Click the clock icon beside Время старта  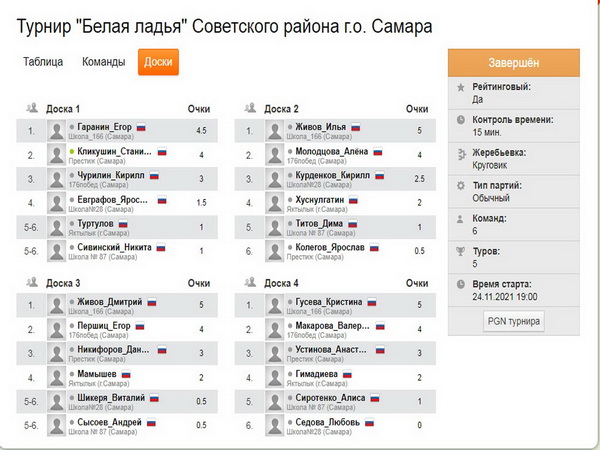click(460, 284)
